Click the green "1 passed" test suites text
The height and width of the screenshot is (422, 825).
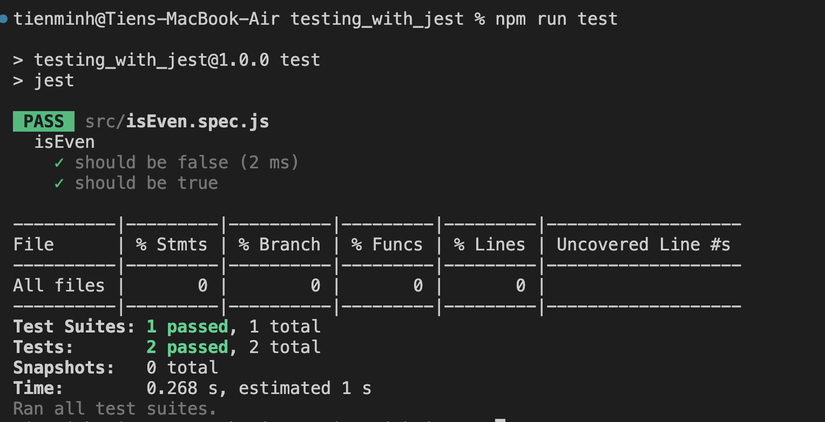tap(187, 326)
